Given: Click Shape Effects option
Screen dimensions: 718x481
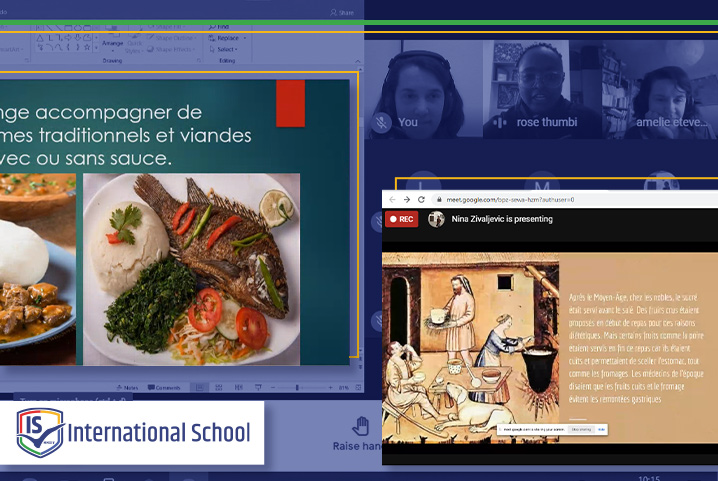Looking at the screenshot, I should click(170, 49).
